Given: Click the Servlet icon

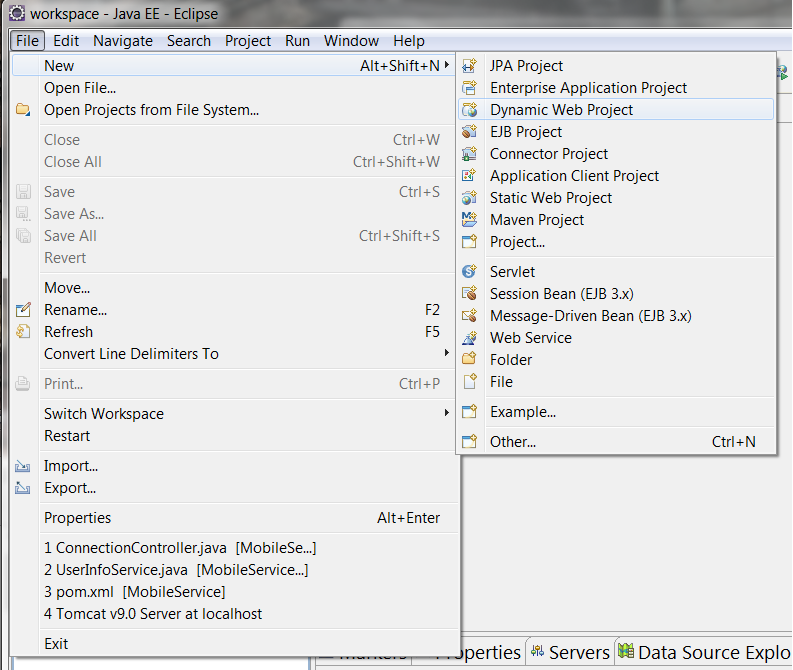Looking at the screenshot, I should click(469, 272).
